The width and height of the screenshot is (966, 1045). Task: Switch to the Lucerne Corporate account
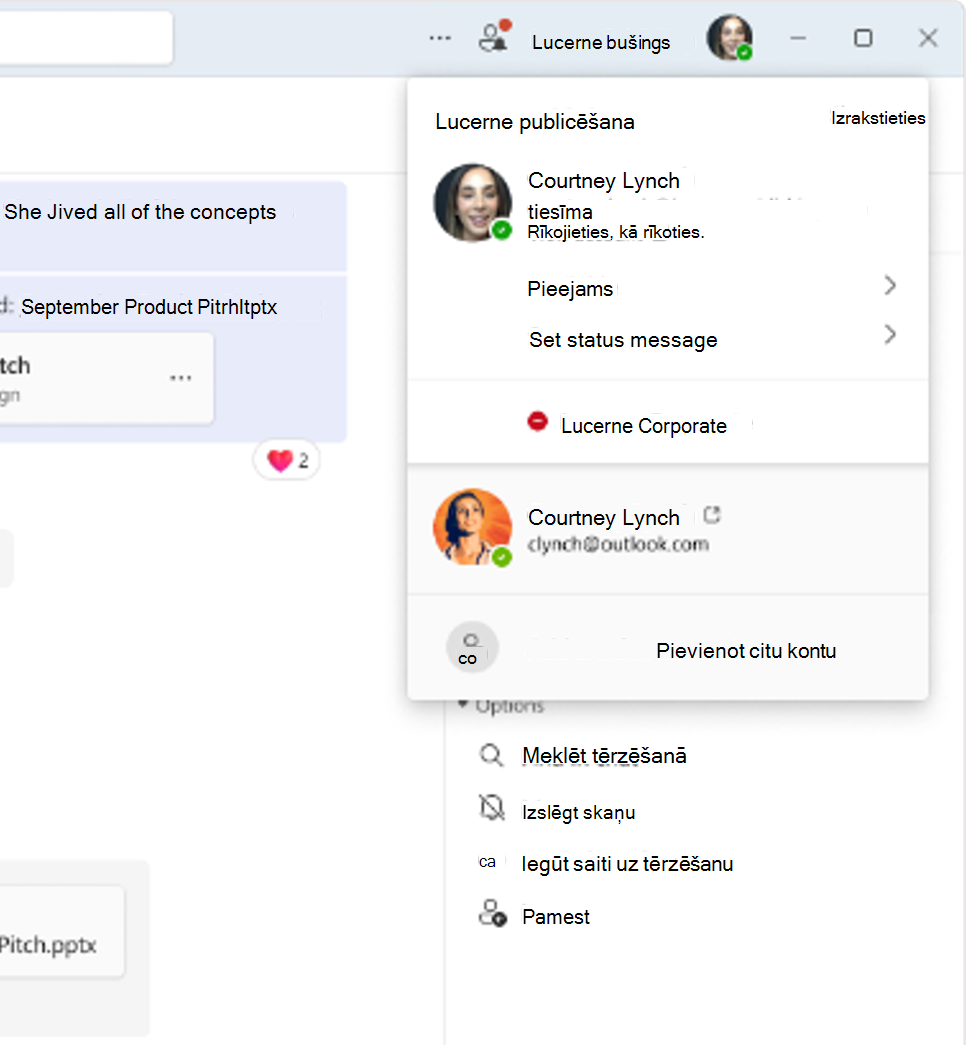(x=667, y=425)
